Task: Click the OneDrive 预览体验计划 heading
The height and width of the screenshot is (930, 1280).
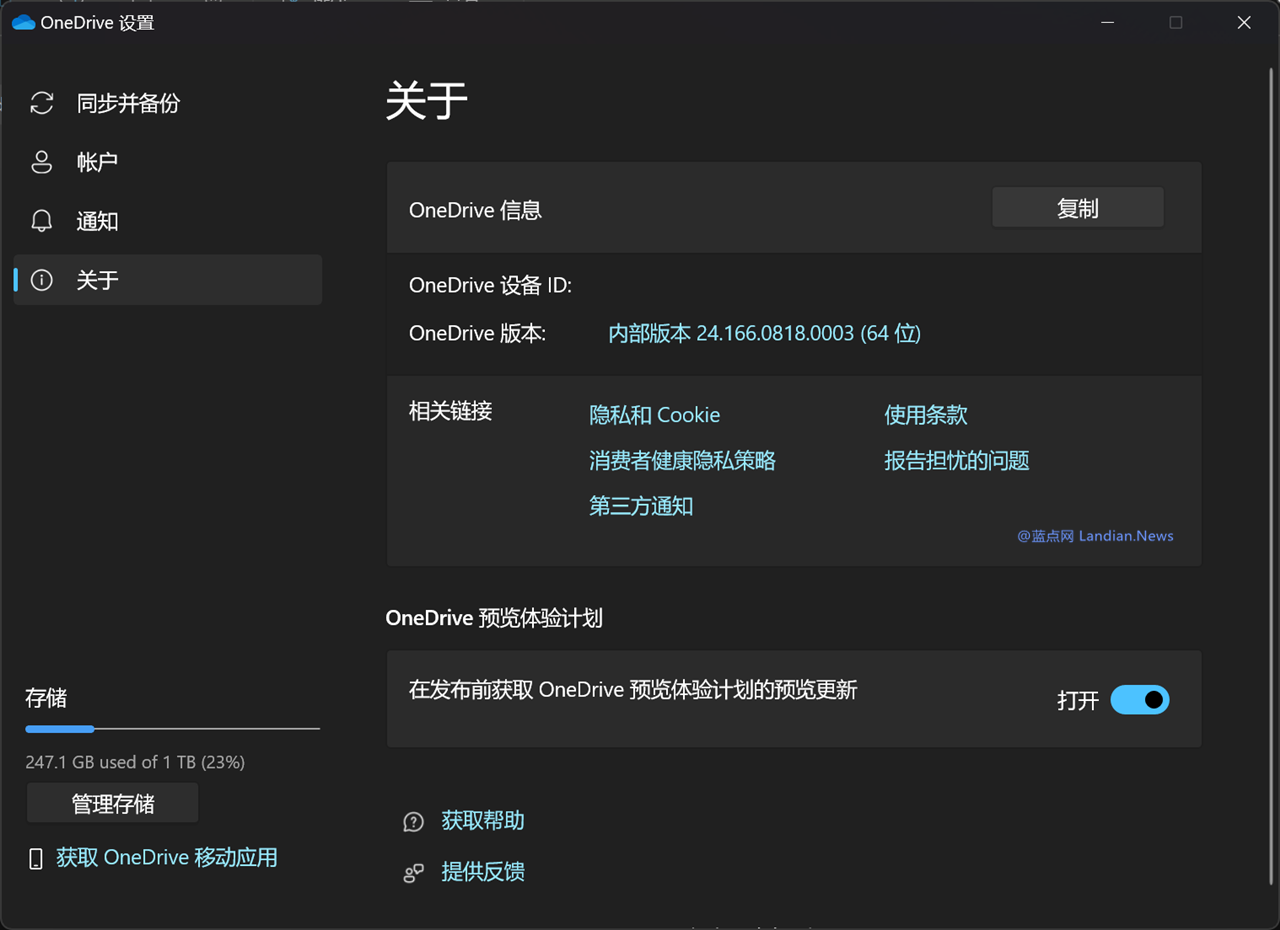Action: point(494,618)
